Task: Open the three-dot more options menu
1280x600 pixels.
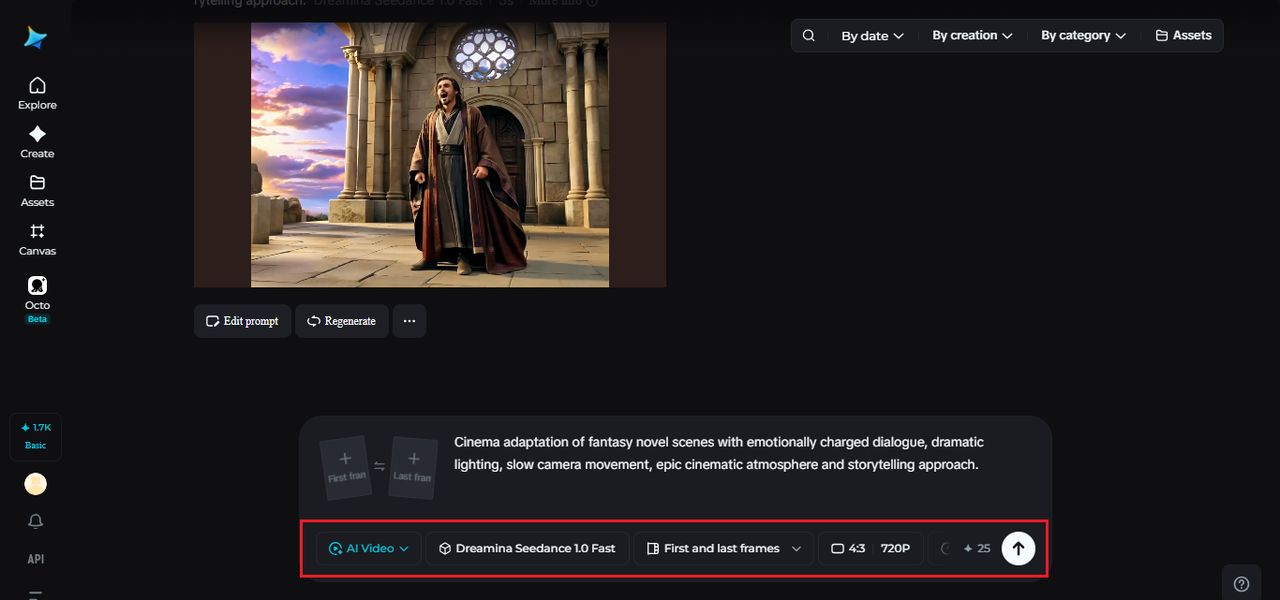Action: (409, 321)
